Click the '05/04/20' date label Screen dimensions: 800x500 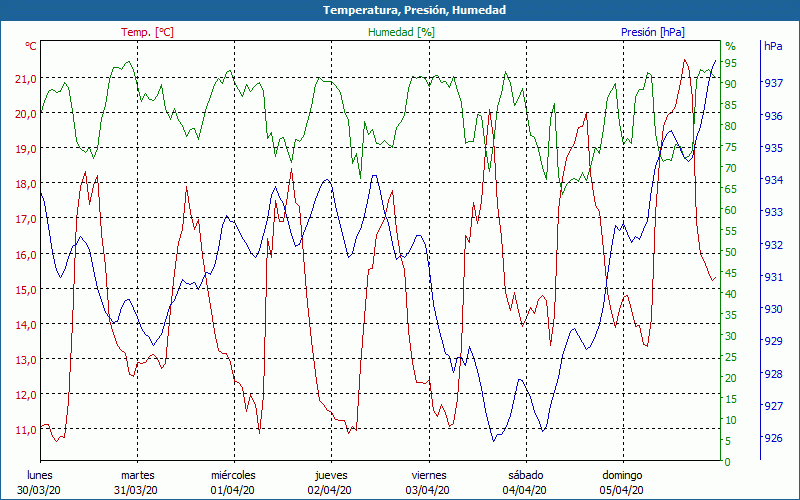pos(621,491)
